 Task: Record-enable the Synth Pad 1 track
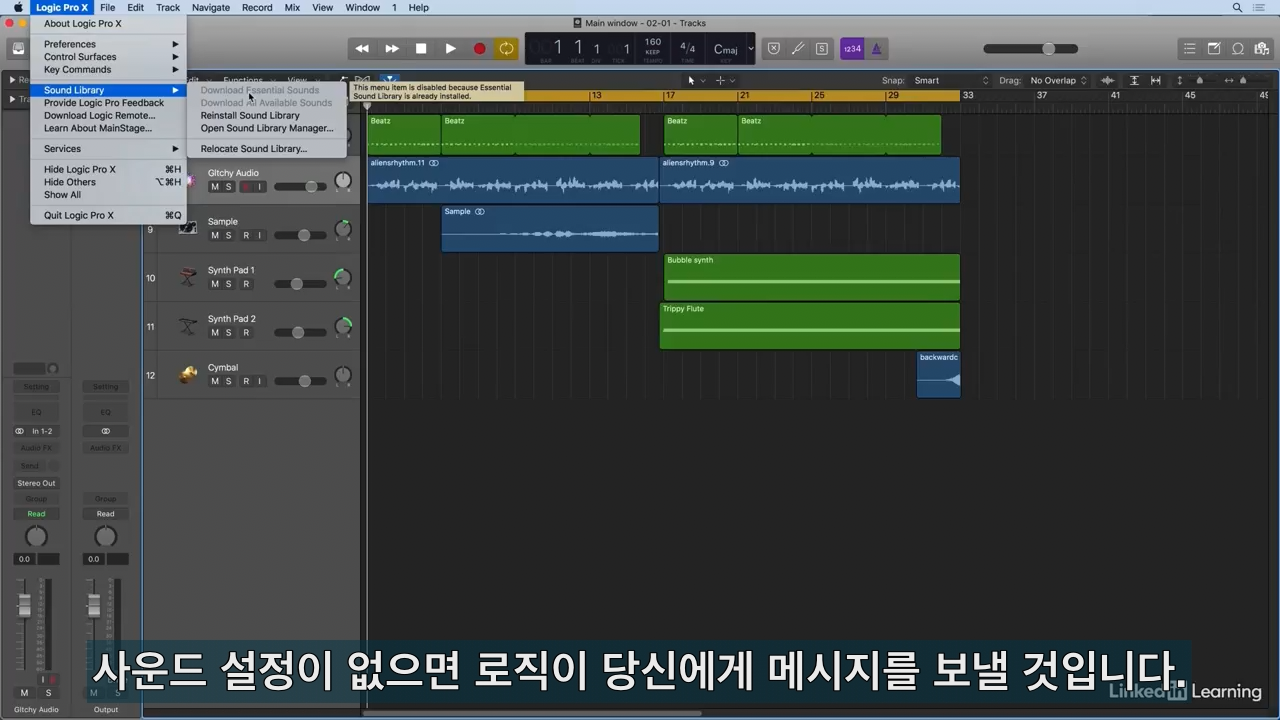tap(245, 284)
